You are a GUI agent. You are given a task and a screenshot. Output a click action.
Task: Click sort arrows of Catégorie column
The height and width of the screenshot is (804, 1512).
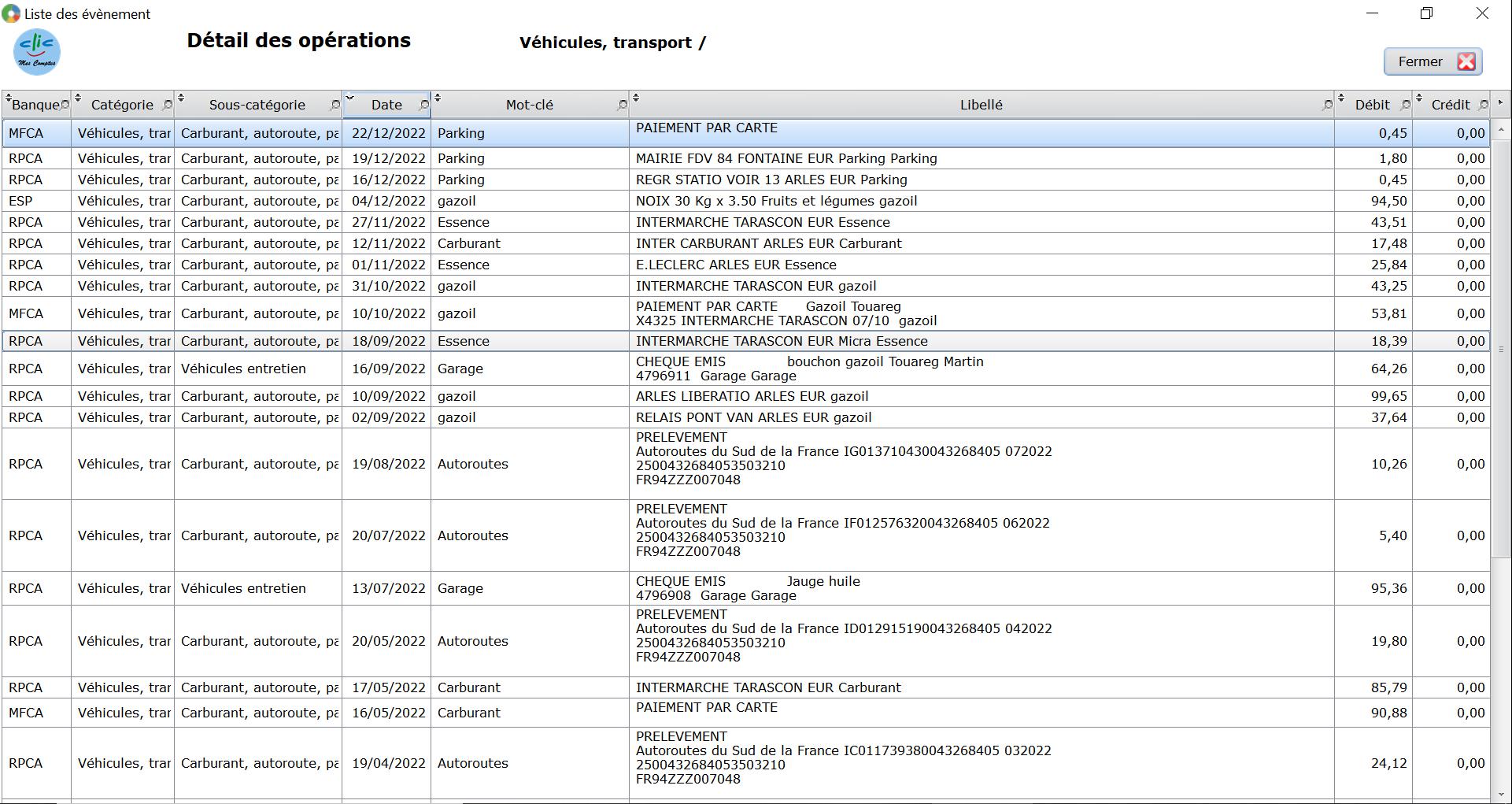pos(77,98)
